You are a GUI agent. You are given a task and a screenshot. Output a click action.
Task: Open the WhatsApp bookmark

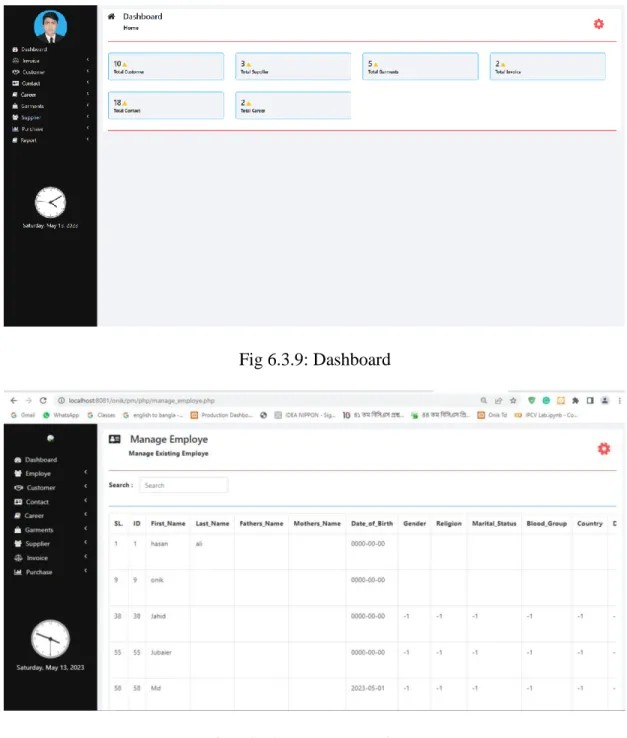[x=61, y=415]
